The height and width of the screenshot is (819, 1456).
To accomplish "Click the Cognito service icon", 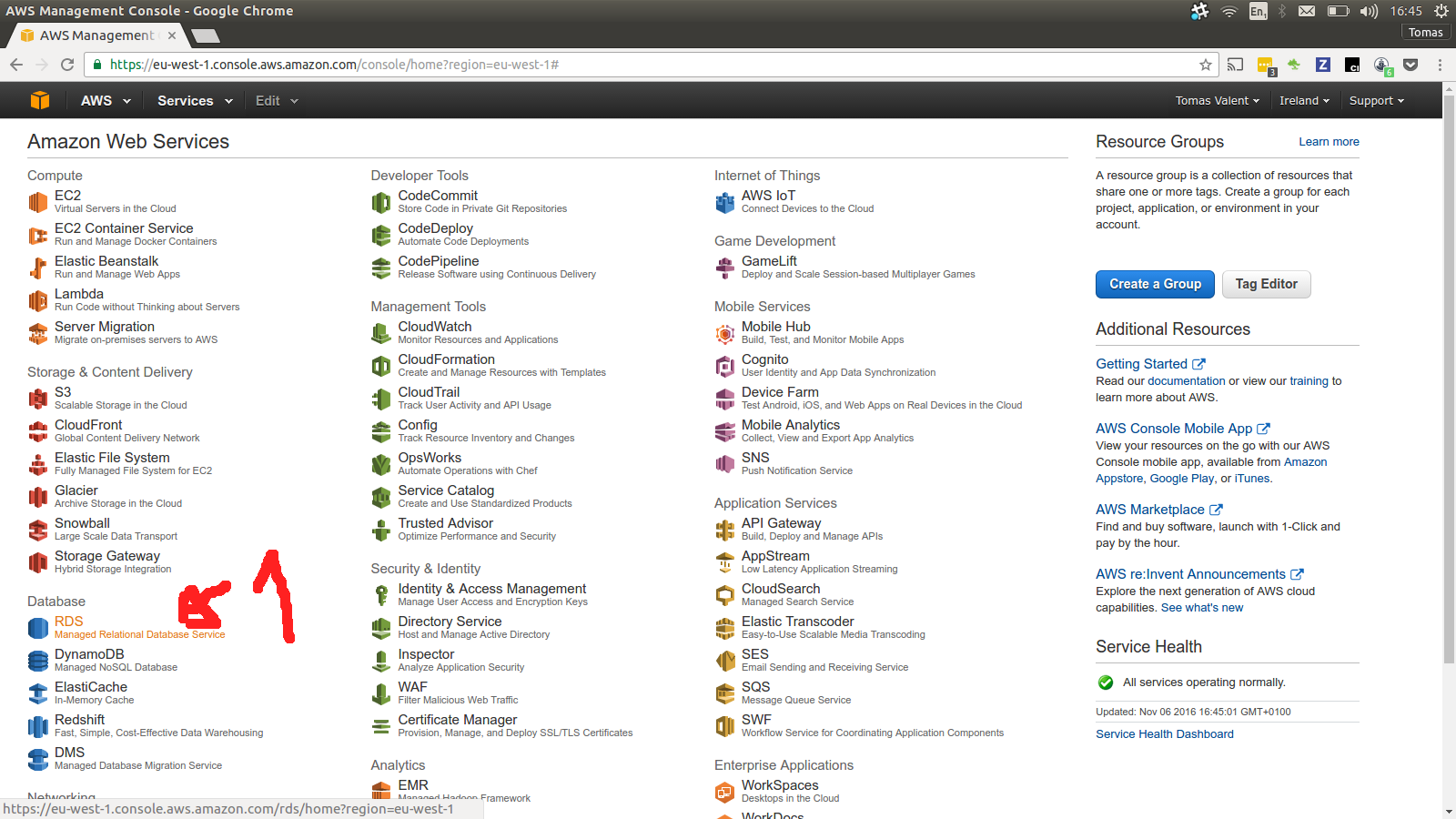I will click(x=725, y=366).
